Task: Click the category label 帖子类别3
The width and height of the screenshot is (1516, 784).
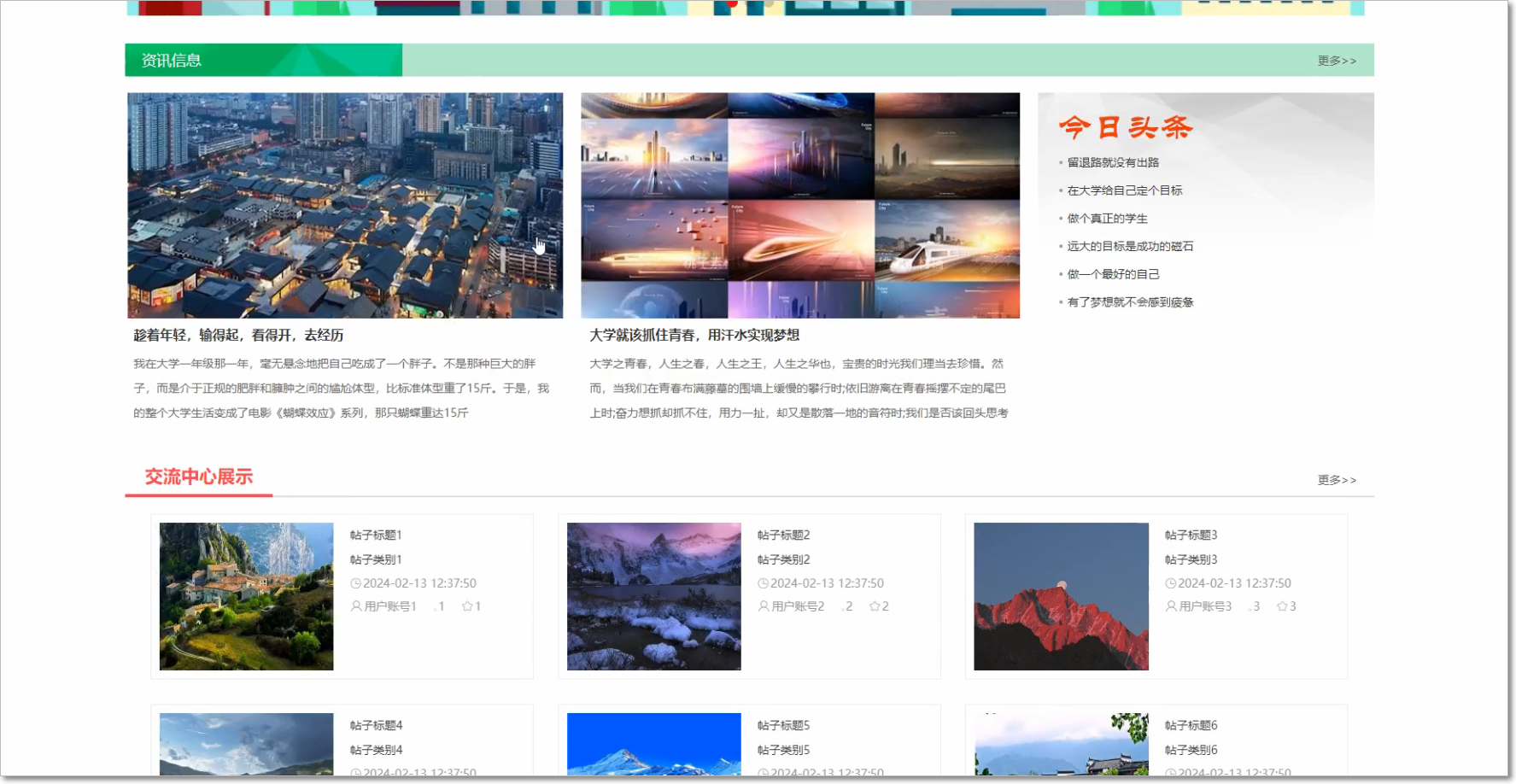Action: pos(1191,560)
